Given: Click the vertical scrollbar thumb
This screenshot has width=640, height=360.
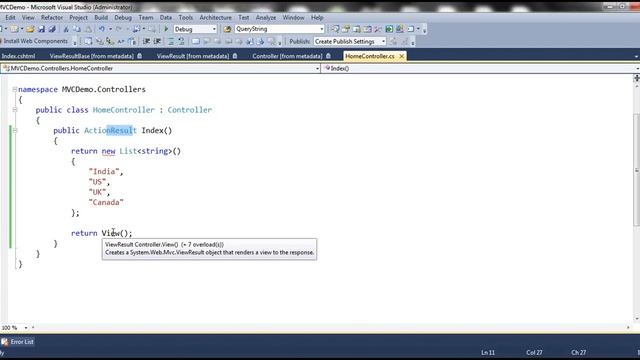Looking at the screenshot, I should [636, 170].
